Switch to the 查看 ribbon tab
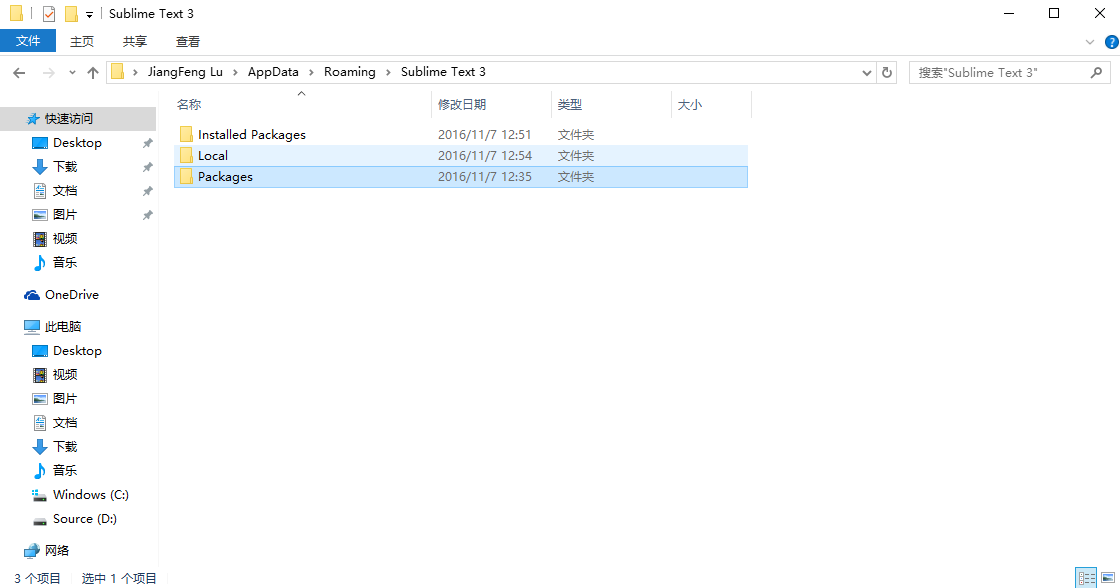The height and width of the screenshot is (588, 1120). click(188, 41)
